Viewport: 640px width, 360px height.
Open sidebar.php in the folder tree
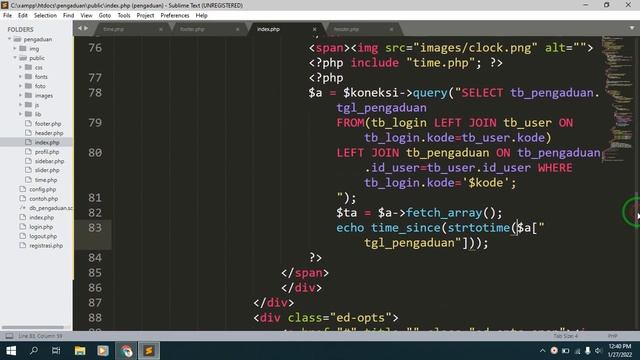49,161
